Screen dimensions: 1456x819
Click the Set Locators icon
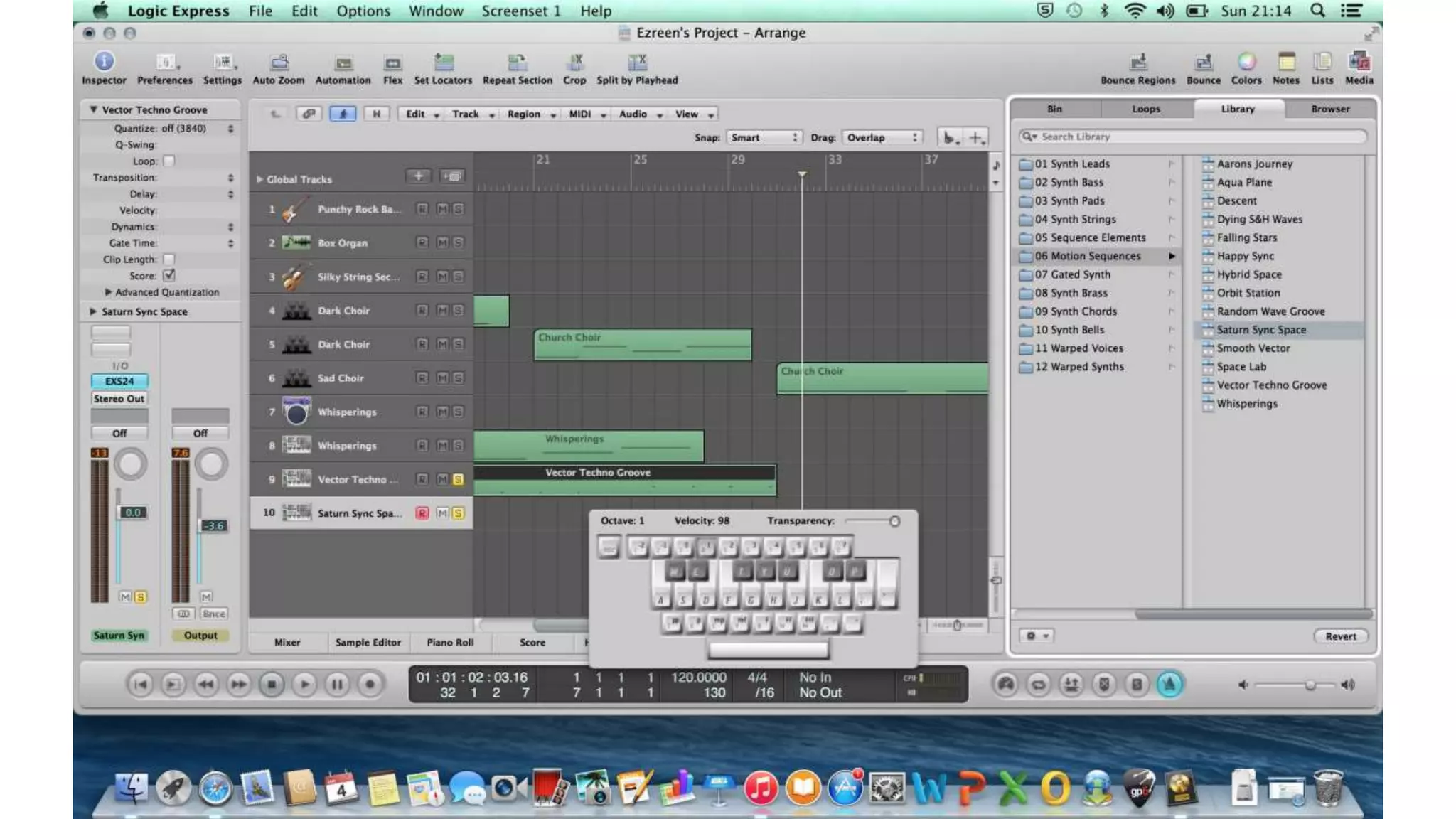(443, 63)
